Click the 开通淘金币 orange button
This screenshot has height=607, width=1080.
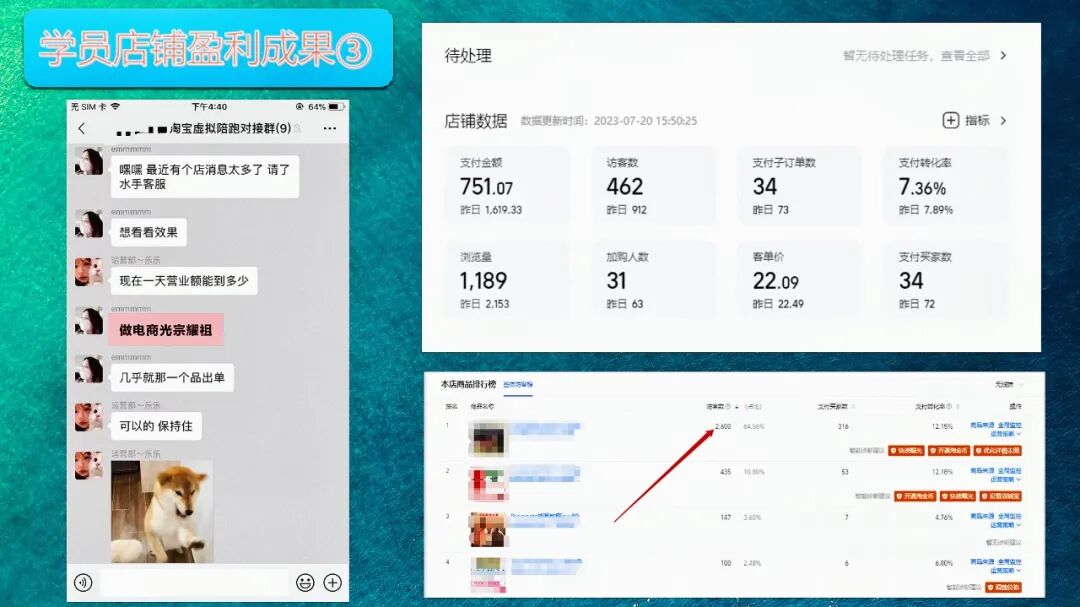(949, 449)
